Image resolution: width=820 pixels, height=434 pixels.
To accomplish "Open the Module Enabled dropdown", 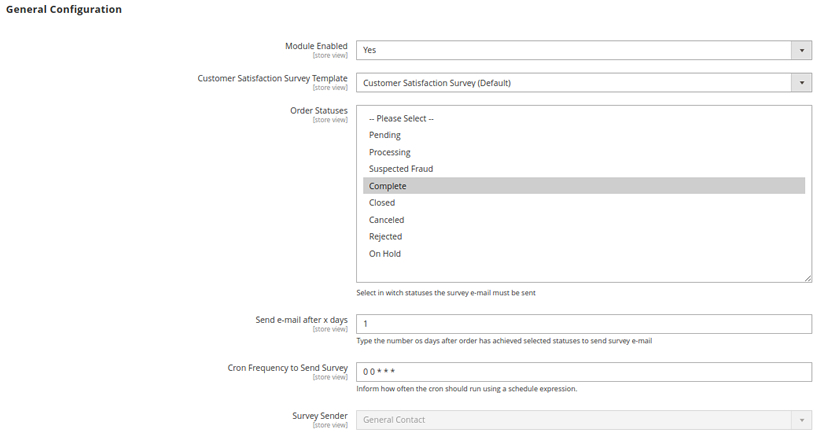I will click(x=584, y=50).
